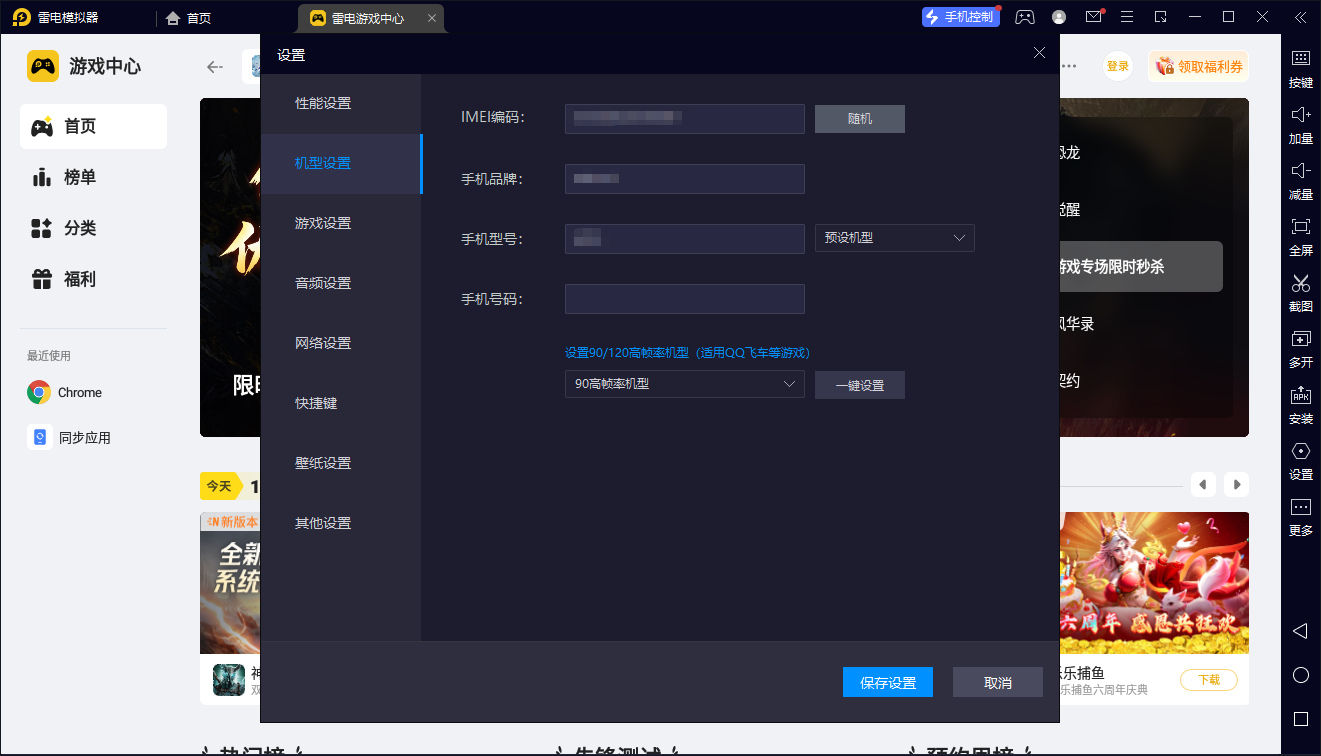Open the 按键 keyboard mapping icon
Screen dimensions: 1321x756
point(1300,59)
